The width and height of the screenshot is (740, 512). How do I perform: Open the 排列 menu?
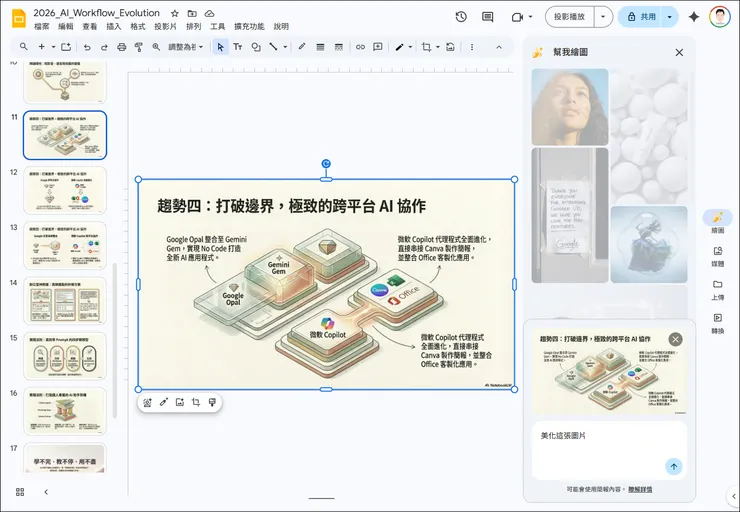[x=193, y=26]
